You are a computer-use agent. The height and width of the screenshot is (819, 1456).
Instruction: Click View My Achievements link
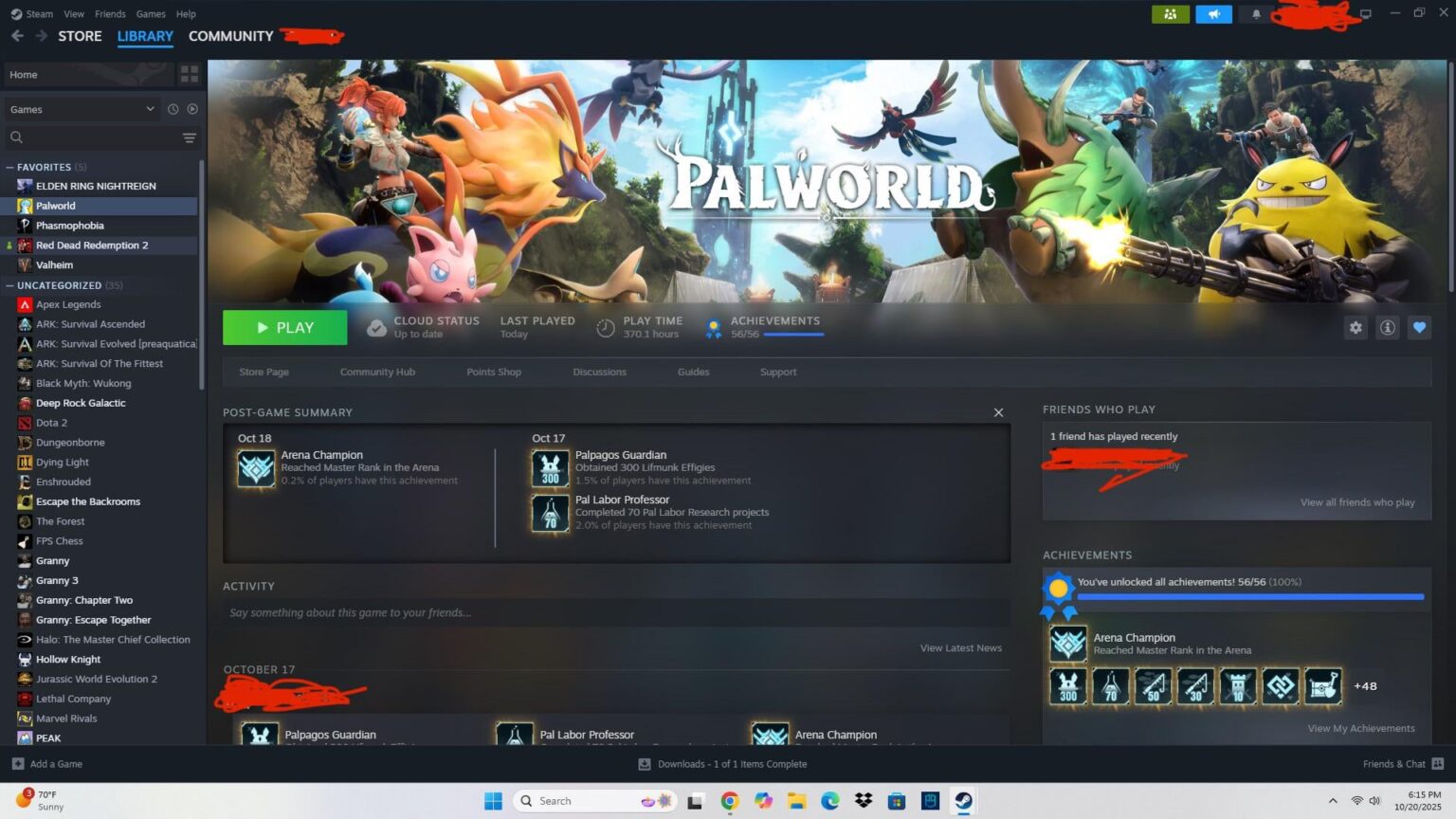[x=1361, y=728]
